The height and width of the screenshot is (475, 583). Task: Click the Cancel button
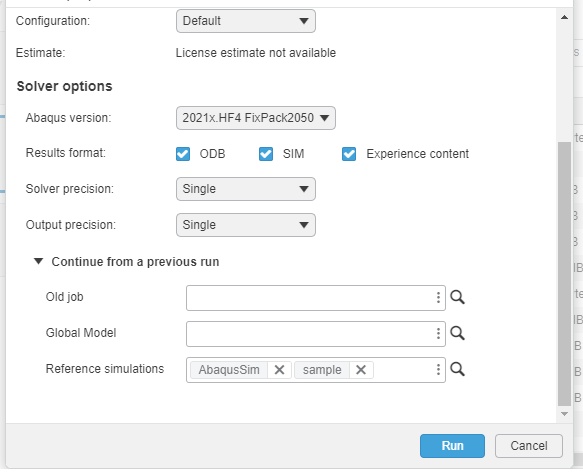click(529, 446)
